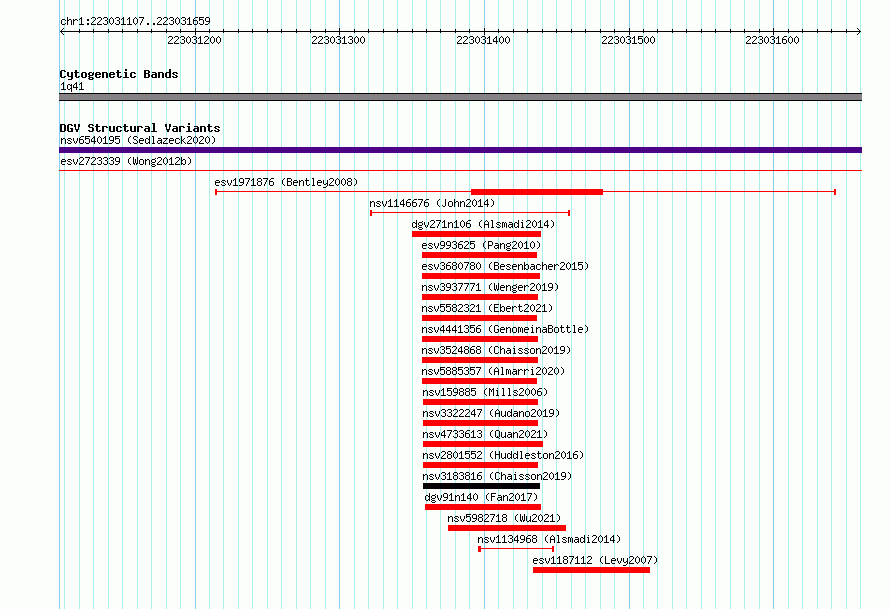Open nsv3524868 (Chaisson2019) variant label
This screenshot has width=890, height=609.
(x=496, y=350)
